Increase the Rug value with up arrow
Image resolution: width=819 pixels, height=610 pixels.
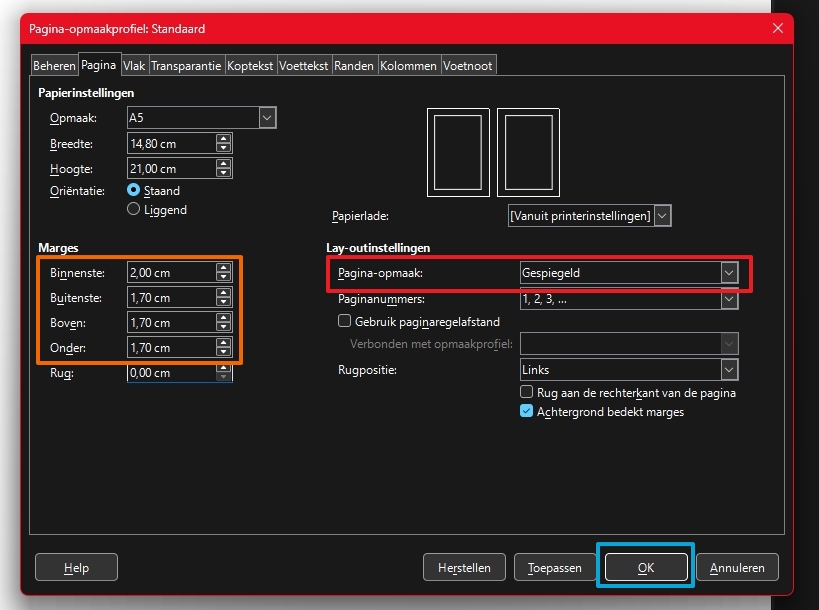click(x=224, y=368)
